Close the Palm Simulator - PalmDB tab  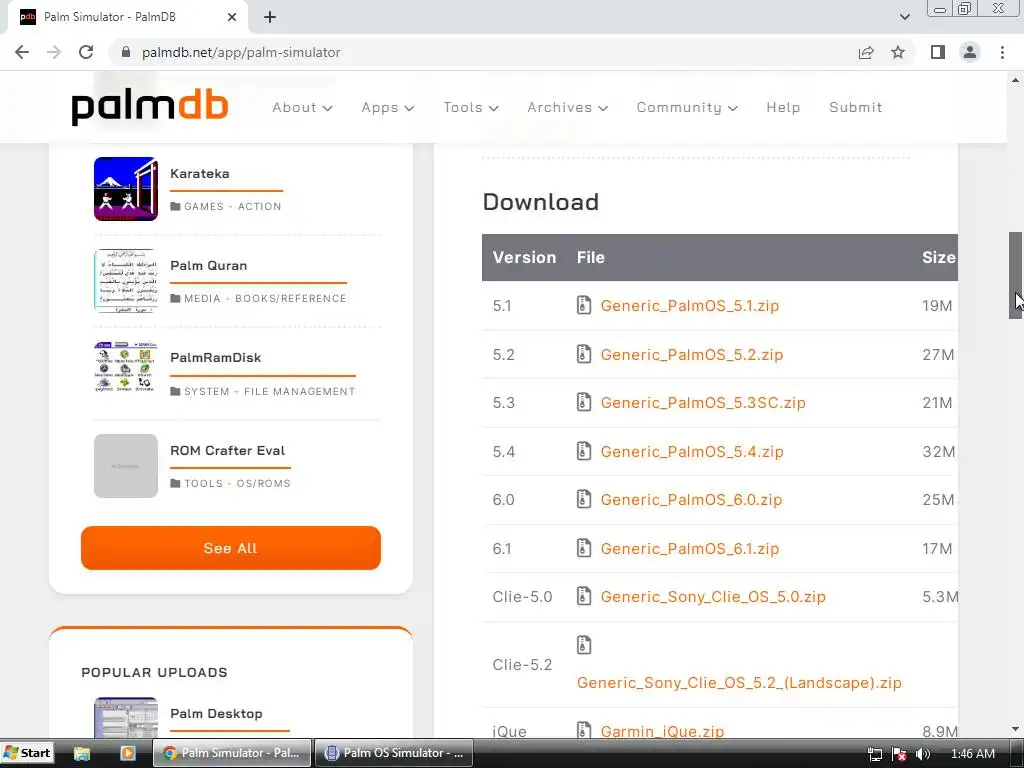point(232,17)
